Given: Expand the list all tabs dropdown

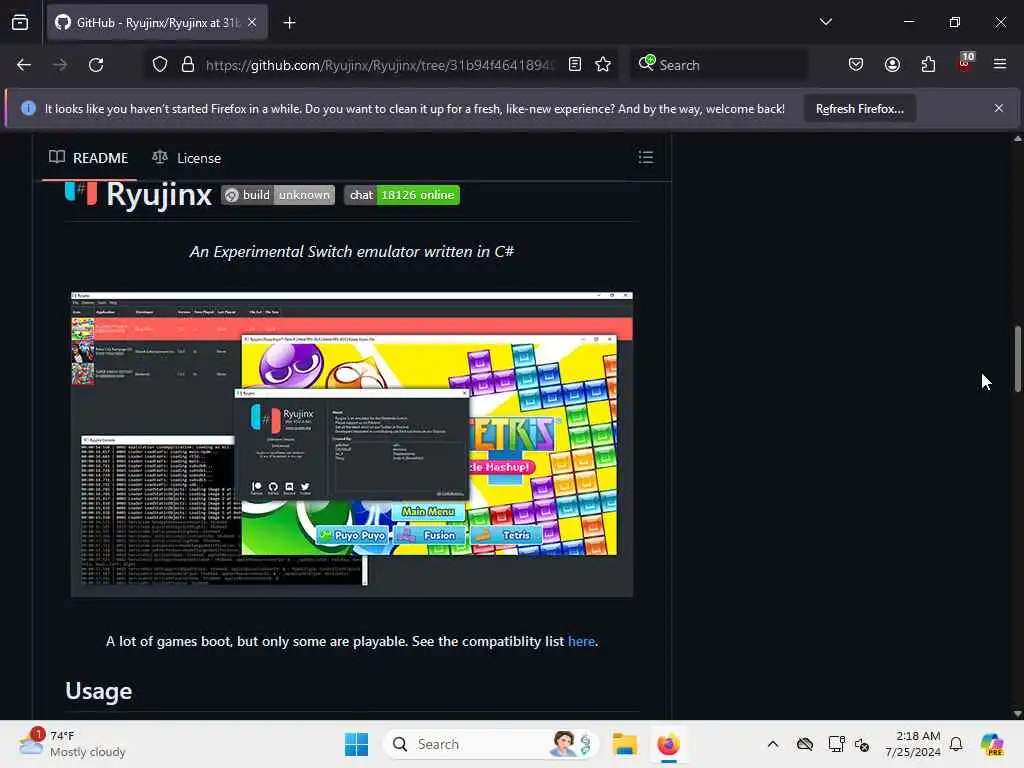Looking at the screenshot, I should click(825, 22).
